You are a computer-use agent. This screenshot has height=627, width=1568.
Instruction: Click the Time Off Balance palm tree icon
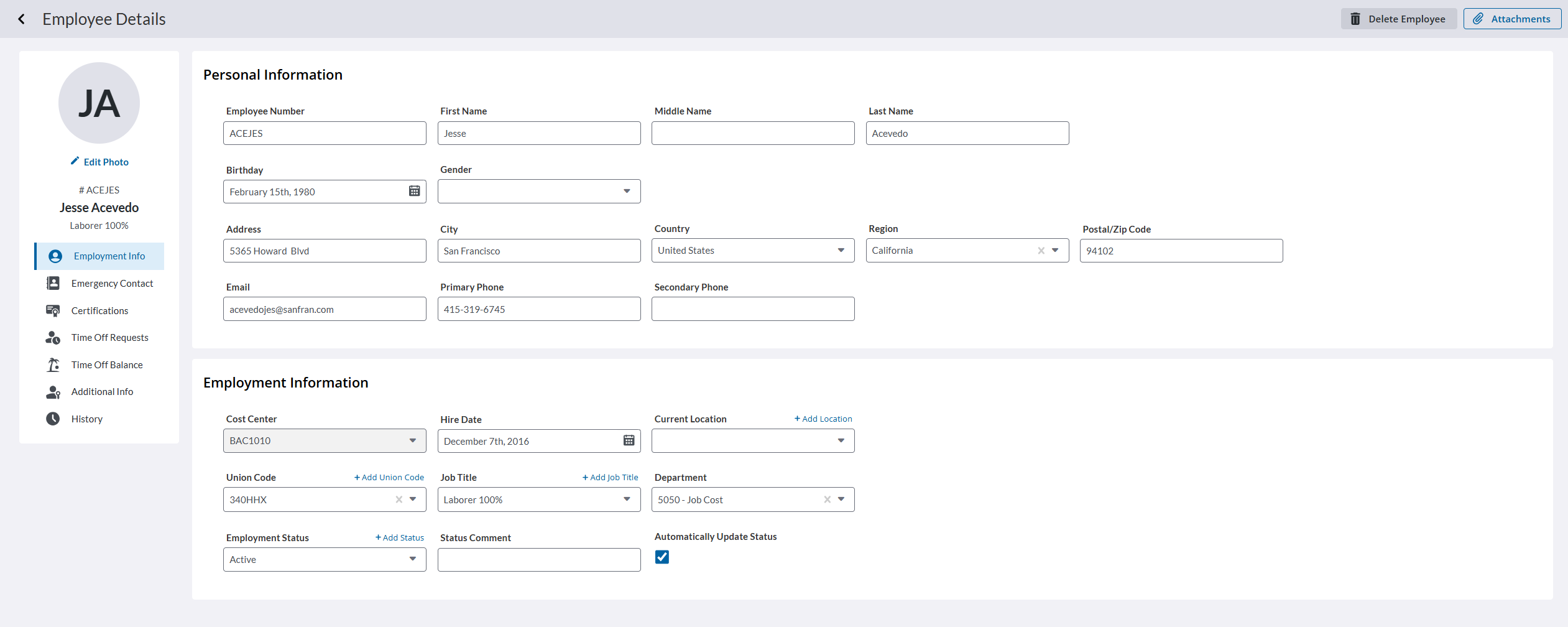[53, 365]
